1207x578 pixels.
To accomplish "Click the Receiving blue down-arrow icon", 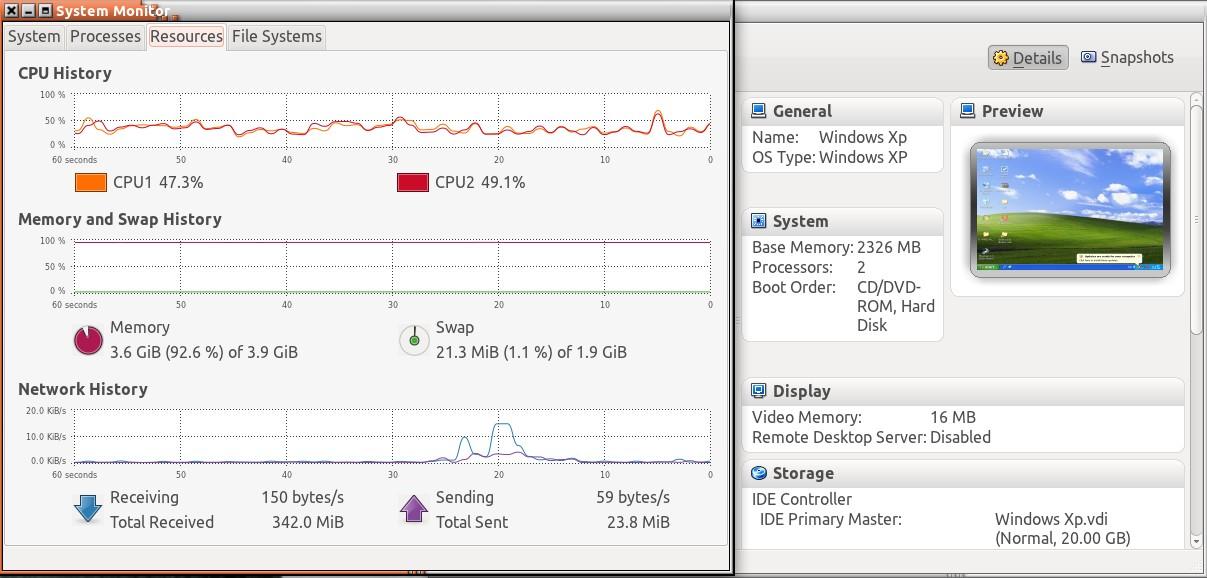I will tap(87, 509).
